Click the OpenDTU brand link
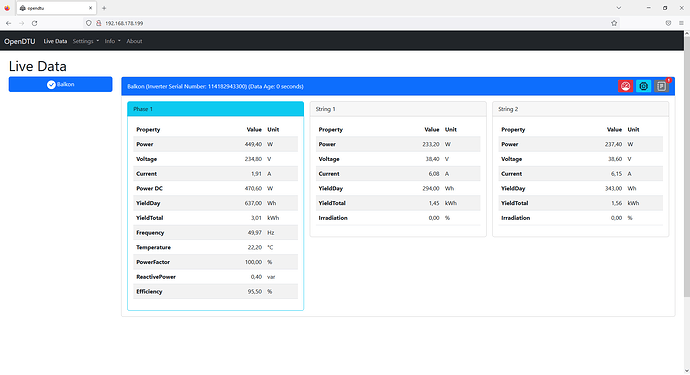The image size is (690, 375). [x=20, y=41]
